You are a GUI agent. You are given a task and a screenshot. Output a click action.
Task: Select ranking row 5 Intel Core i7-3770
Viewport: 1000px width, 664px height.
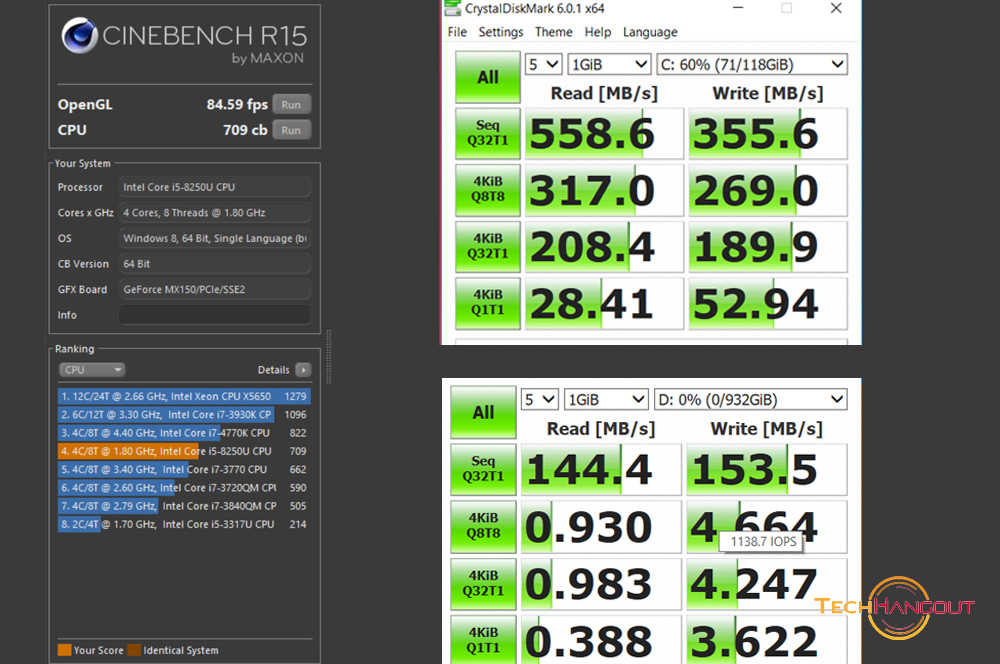tap(184, 469)
